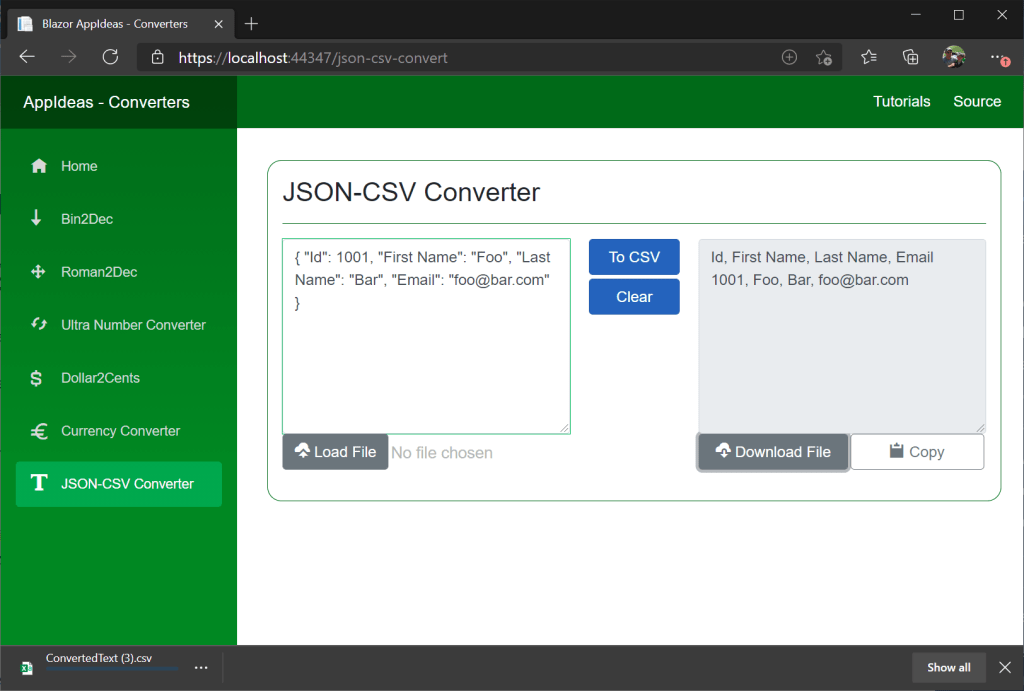Open Bin2Dec converter from sidebar
The image size is (1024, 691).
click(x=86, y=219)
